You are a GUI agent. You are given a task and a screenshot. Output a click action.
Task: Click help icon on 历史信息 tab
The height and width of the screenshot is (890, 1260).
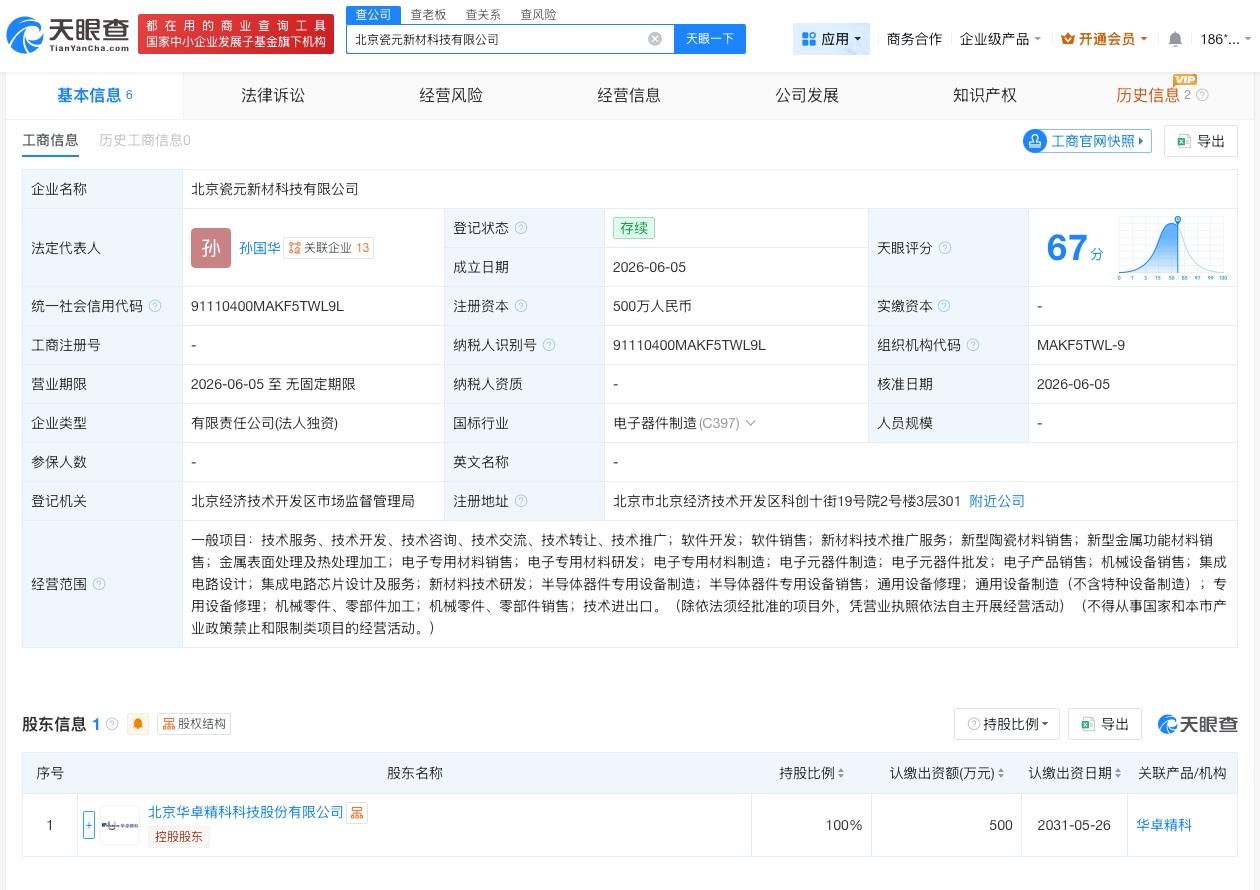click(1202, 95)
